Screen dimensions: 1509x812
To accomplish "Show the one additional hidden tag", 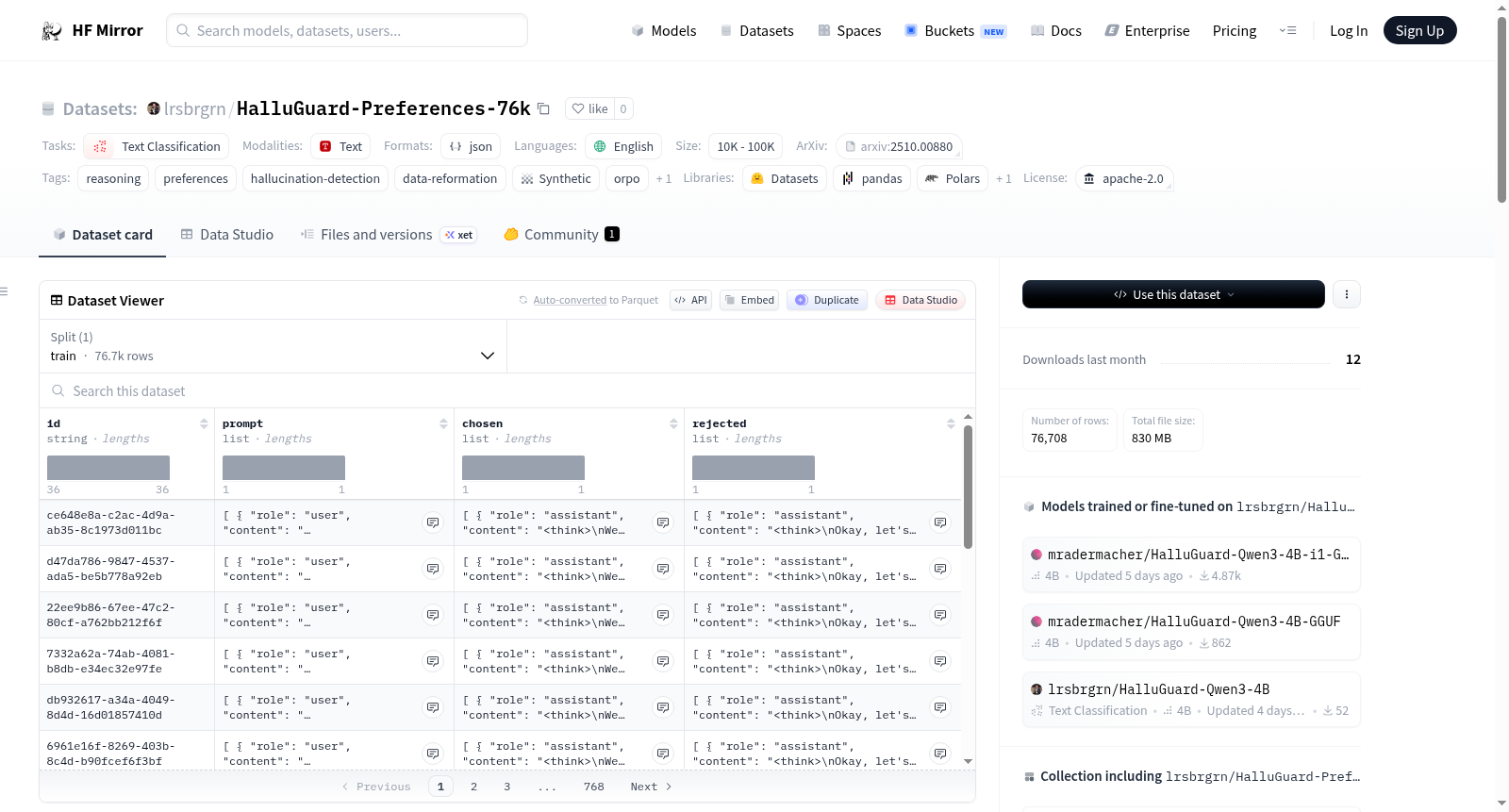I will (x=664, y=178).
